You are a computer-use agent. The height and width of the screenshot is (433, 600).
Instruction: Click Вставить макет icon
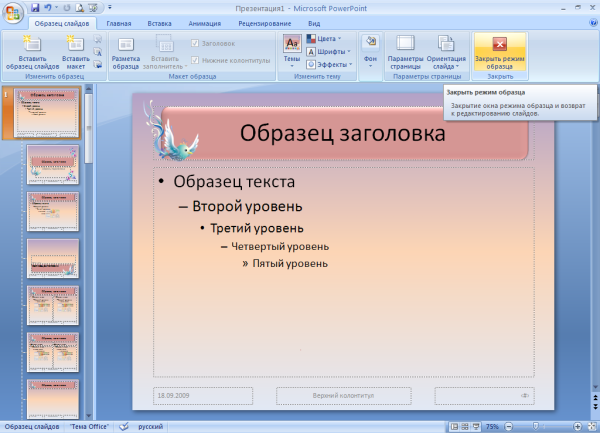point(76,52)
